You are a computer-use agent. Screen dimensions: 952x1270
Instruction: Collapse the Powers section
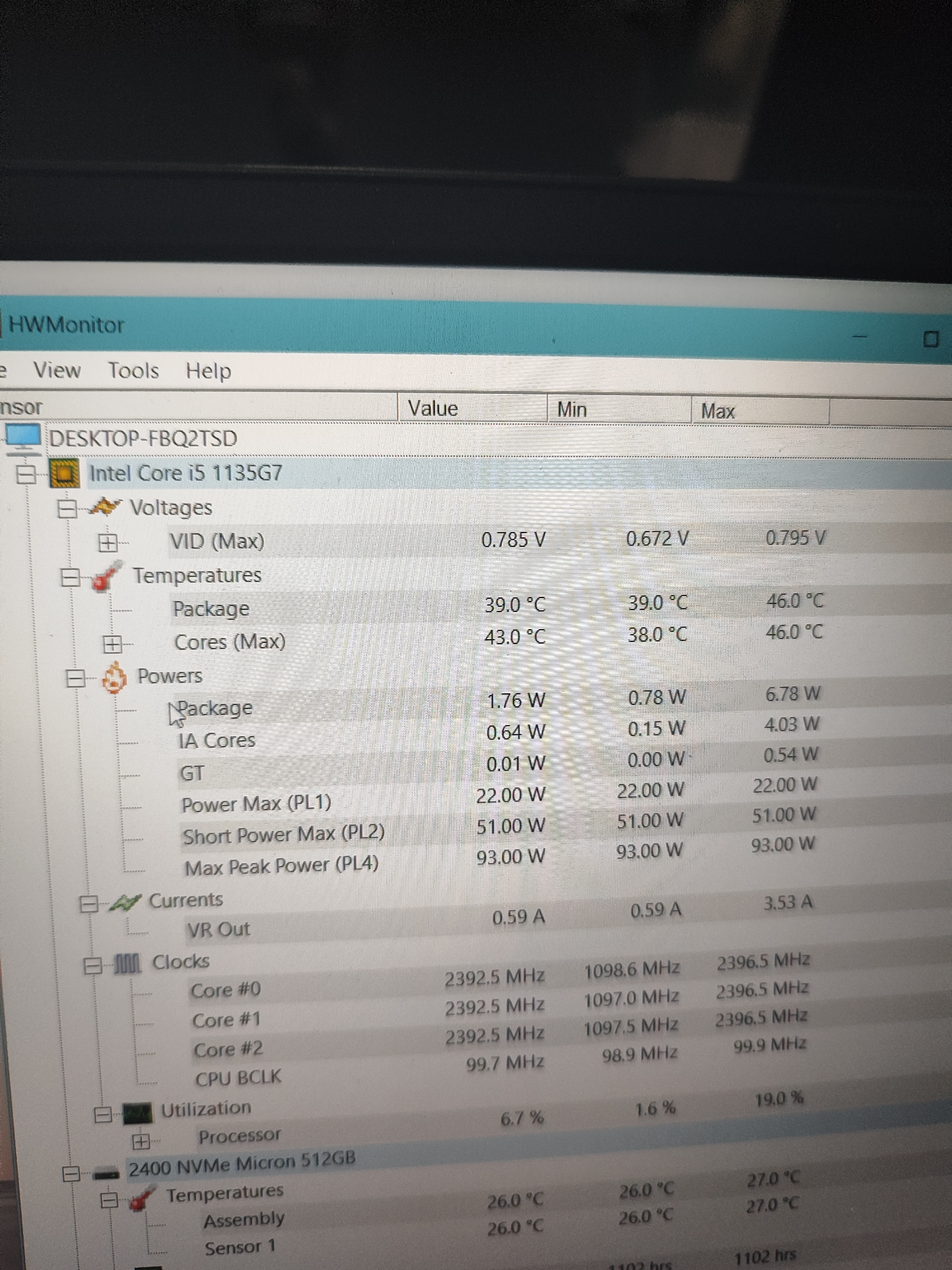[75, 679]
